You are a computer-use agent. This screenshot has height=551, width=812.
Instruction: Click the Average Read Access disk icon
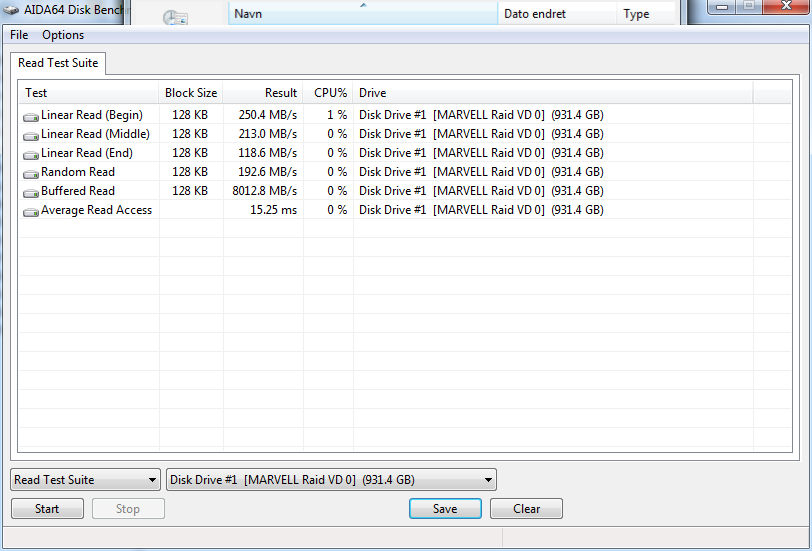click(31, 211)
